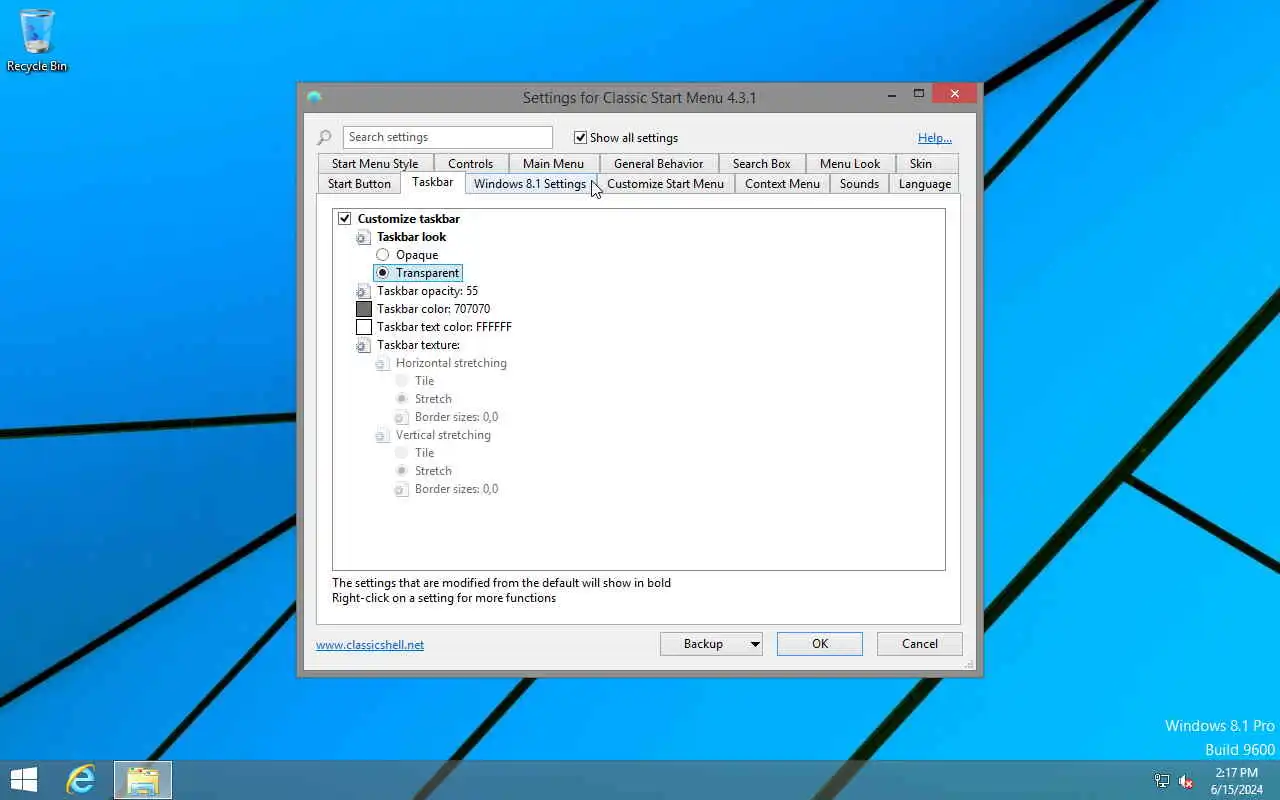This screenshot has width=1280, height=800.
Task: Select the Taskbar tab
Action: tap(432, 182)
